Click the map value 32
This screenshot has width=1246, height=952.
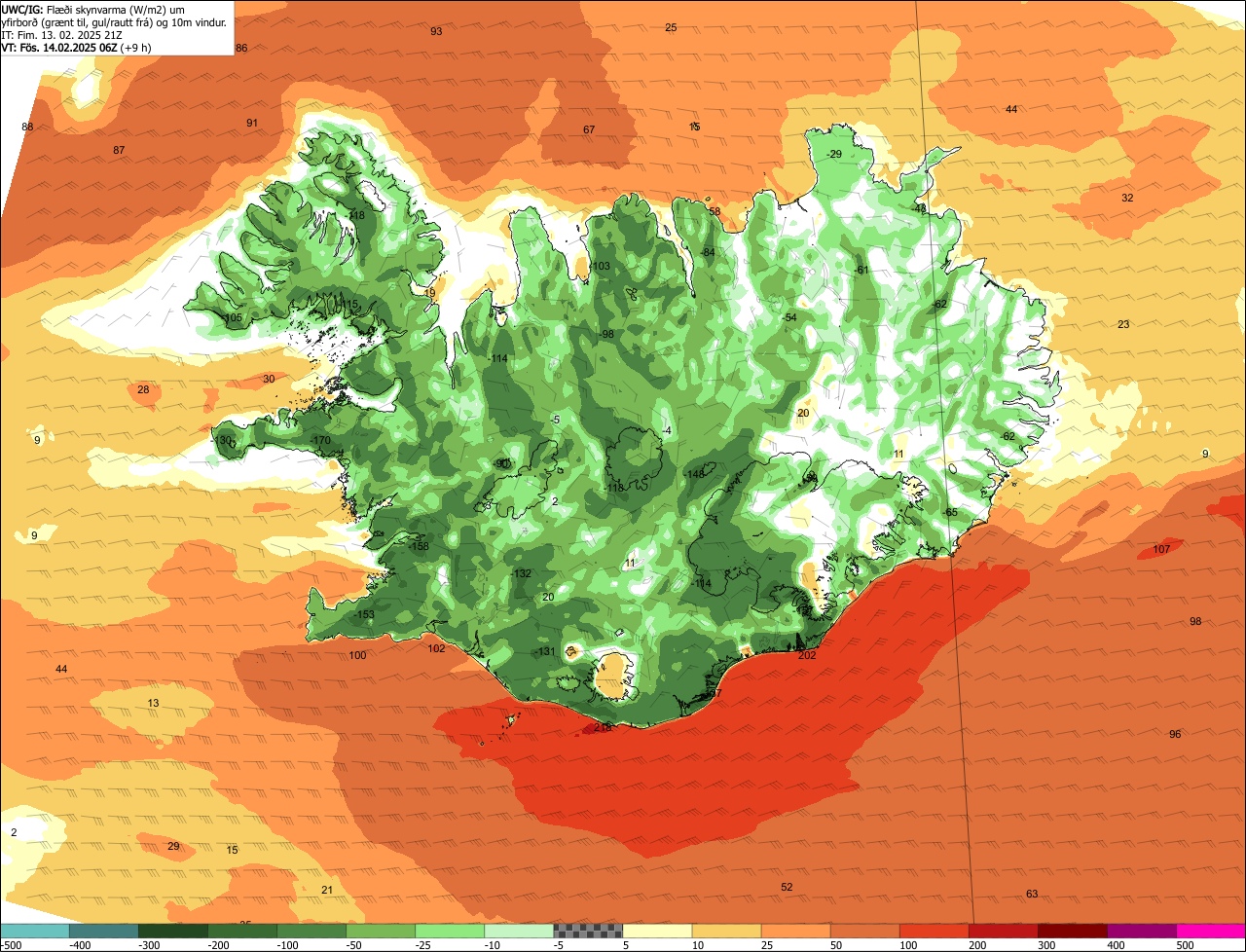[x=1127, y=198]
